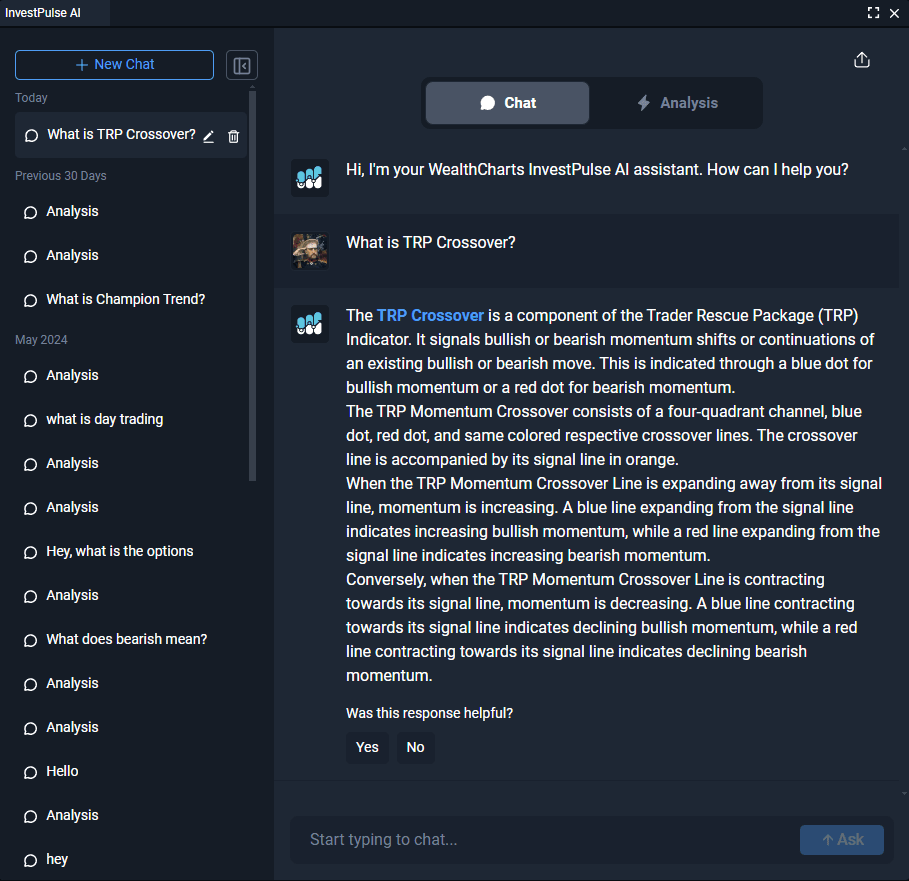Screen dimensions: 909x881
Task: Click the 'Previous 30 Days' heading
Action: click(61, 176)
